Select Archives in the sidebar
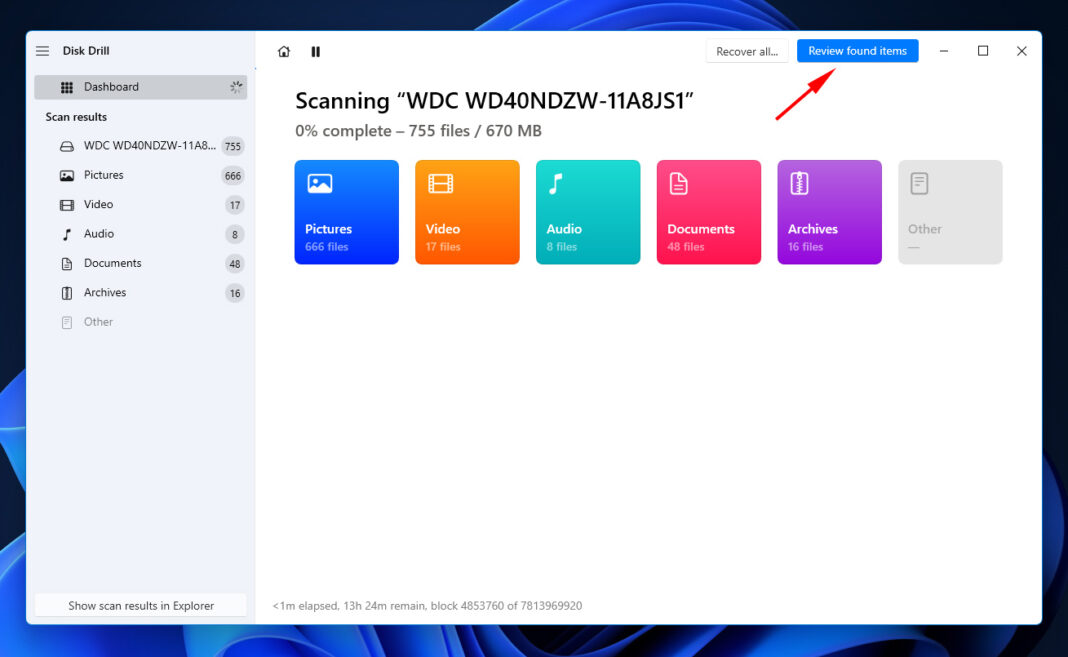 point(105,293)
